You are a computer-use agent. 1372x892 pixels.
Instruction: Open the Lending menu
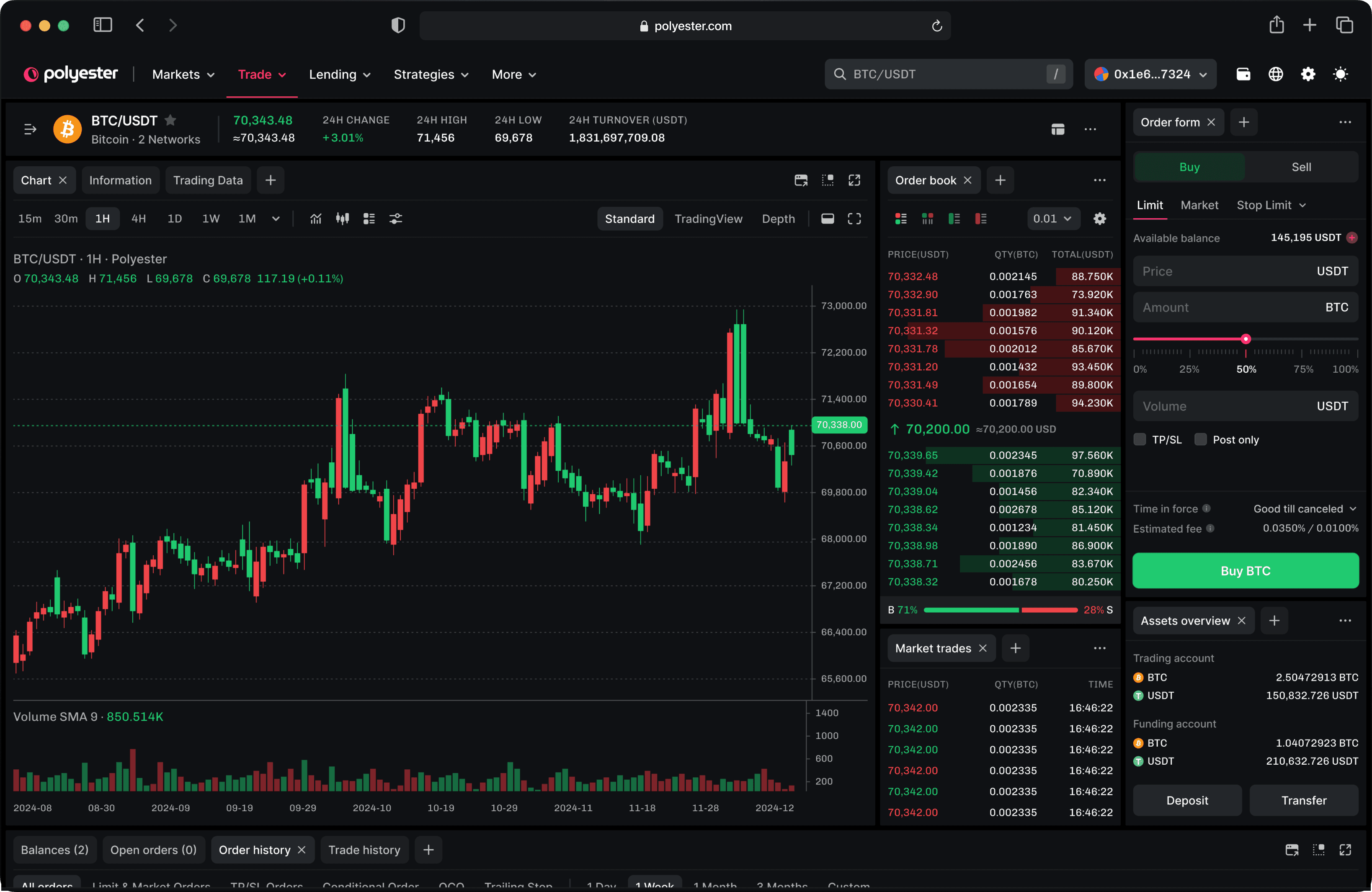pos(339,75)
